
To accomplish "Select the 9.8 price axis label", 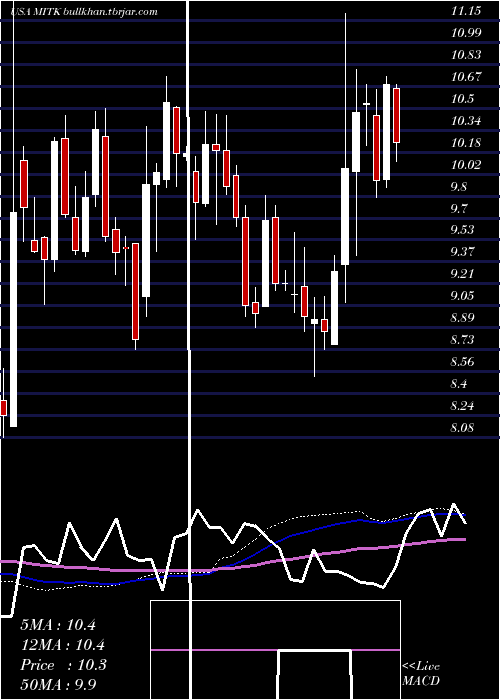I will coord(459,186).
